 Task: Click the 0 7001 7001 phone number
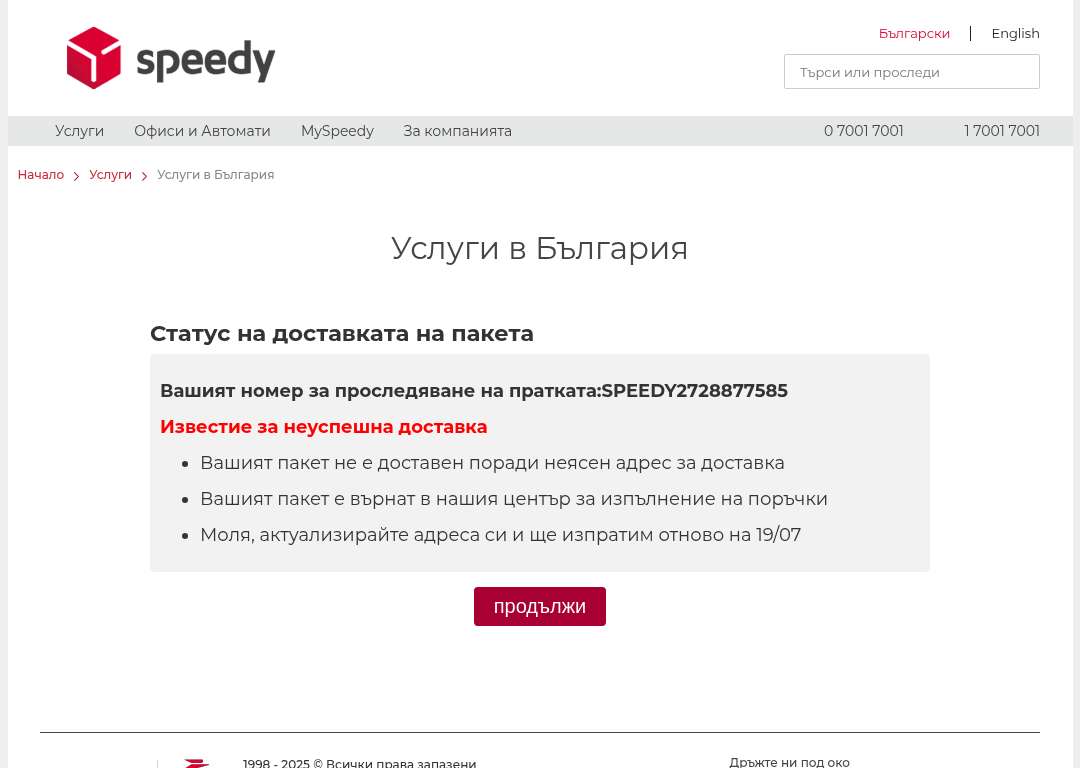point(864,131)
